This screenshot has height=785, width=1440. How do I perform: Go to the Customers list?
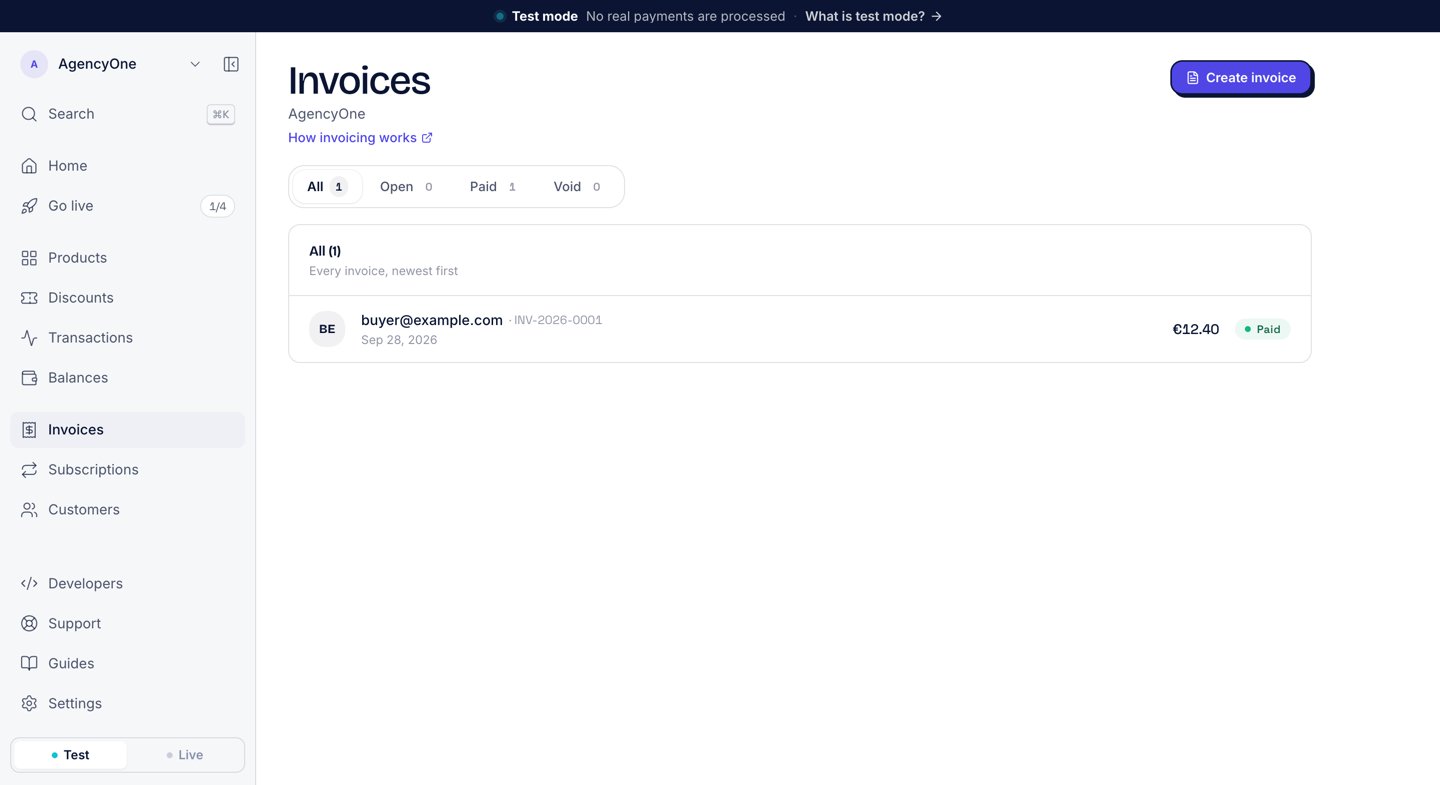tap(127, 510)
